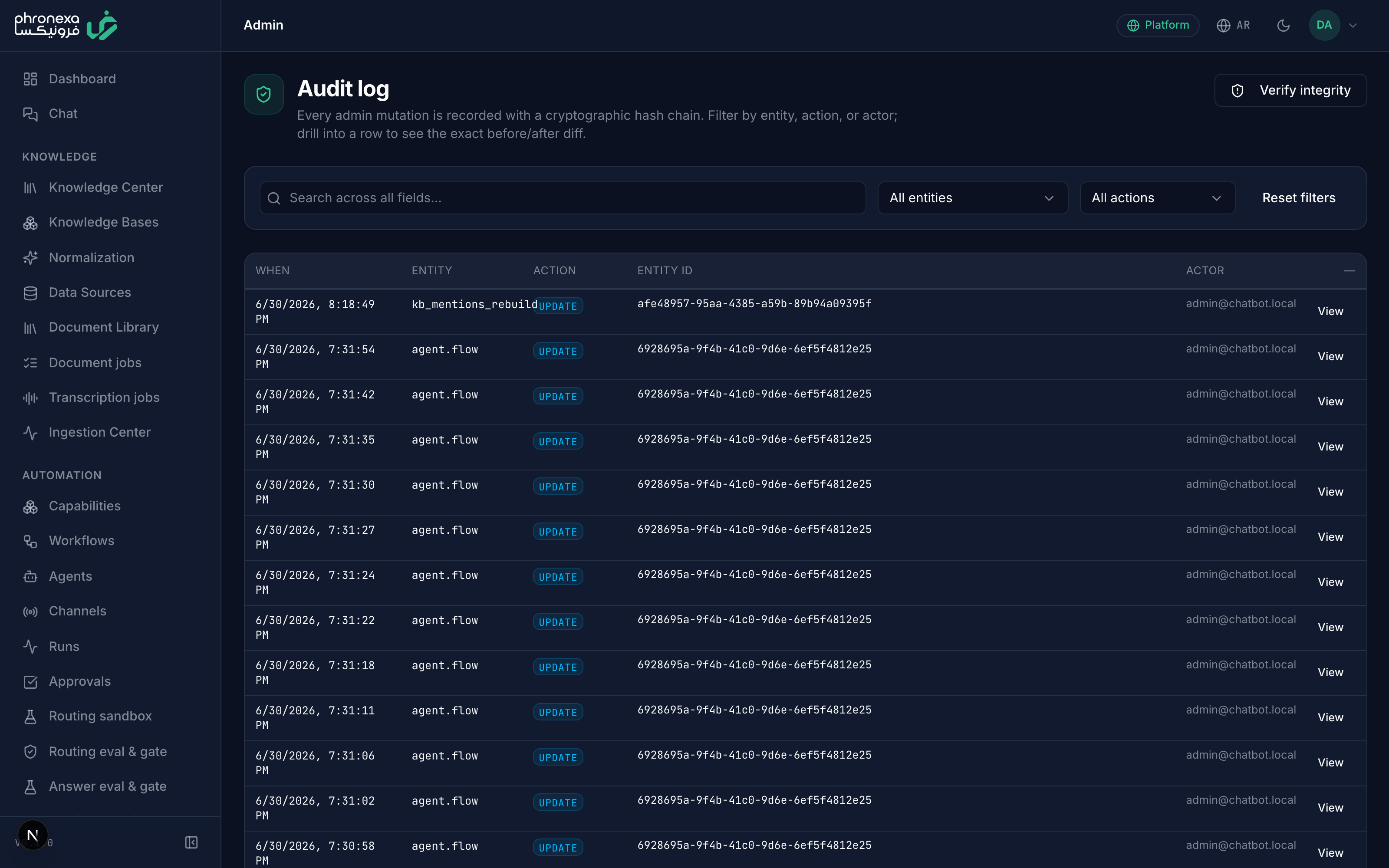Image resolution: width=1389 pixels, height=868 pixels.
Task: Open the All entities dropdown
Action: coord(972,198)
